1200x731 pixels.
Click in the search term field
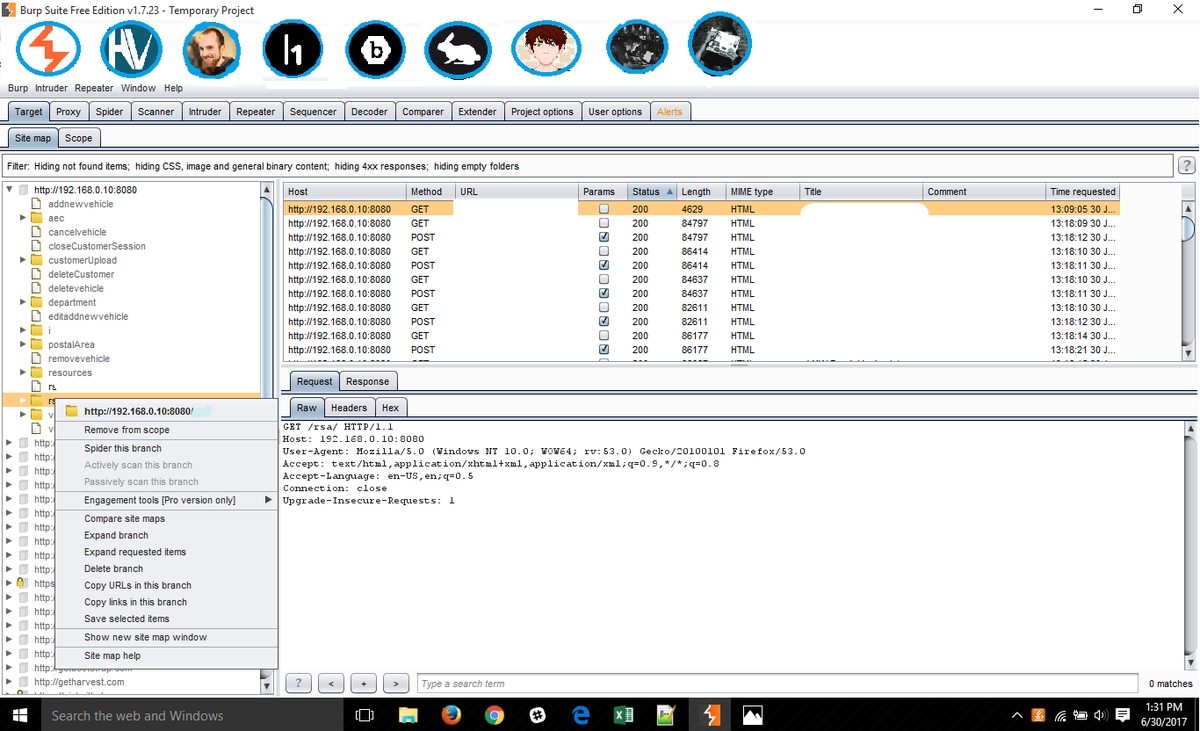pyautogui.click(x=776, y=683)
